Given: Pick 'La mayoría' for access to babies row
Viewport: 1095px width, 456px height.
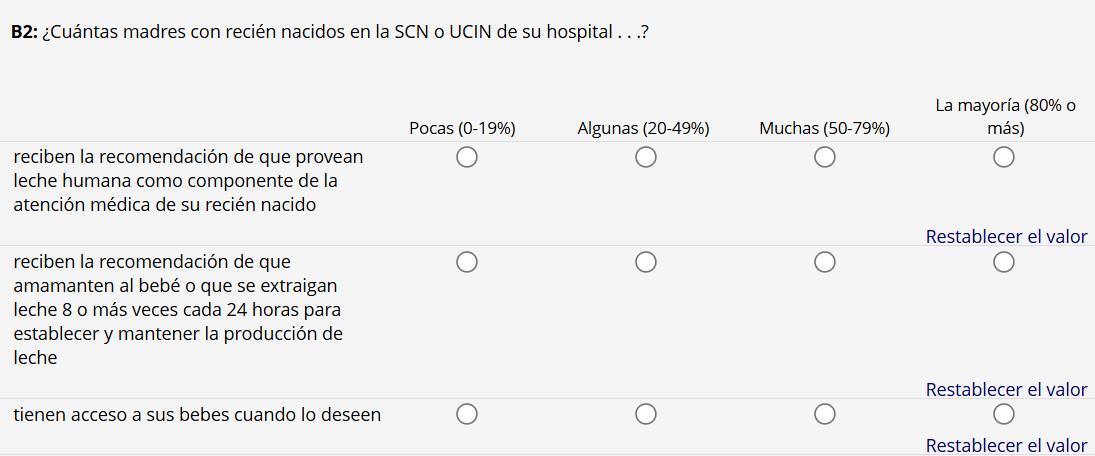Looking at the screenshot, I should tap(1004, 414).
